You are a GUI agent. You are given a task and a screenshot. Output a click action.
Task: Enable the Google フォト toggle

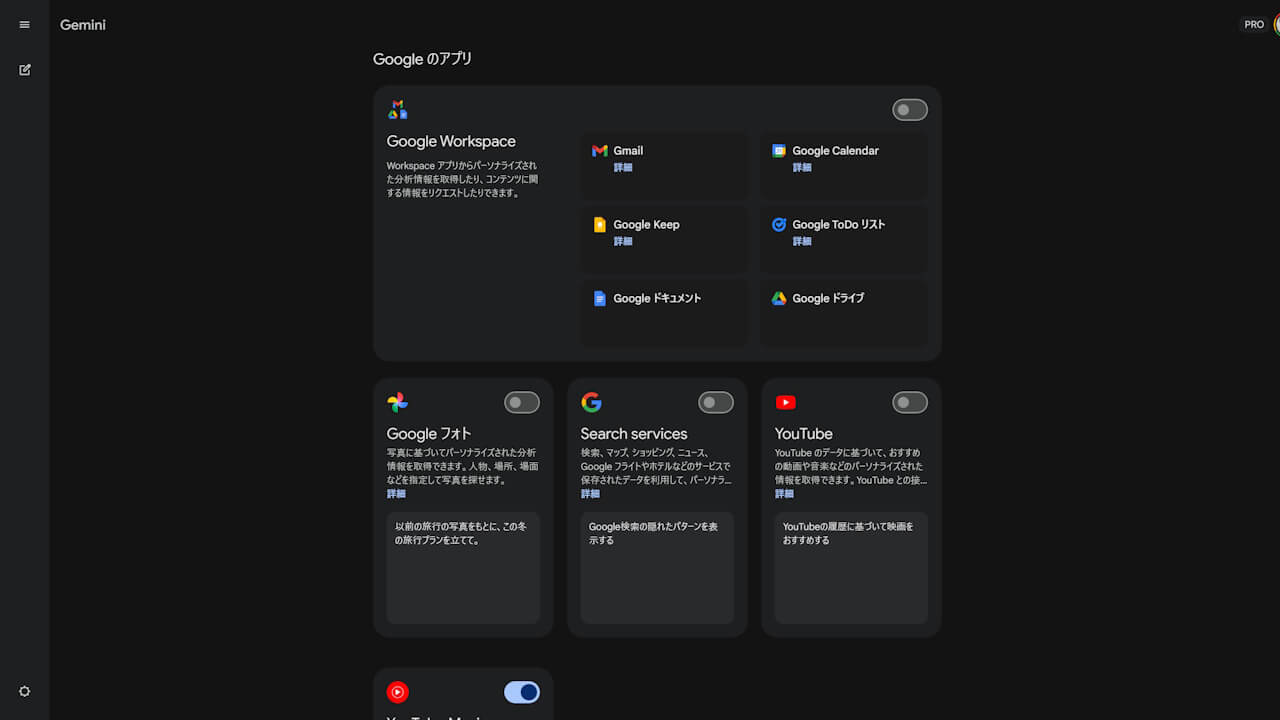coord(521,402)
